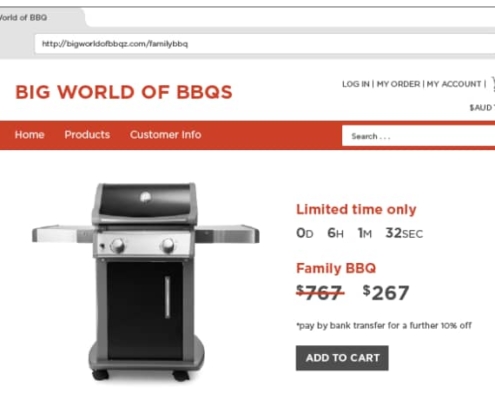
Task: Open the Home navigation item
Action: pyautogui.click(x=30, y=135)
